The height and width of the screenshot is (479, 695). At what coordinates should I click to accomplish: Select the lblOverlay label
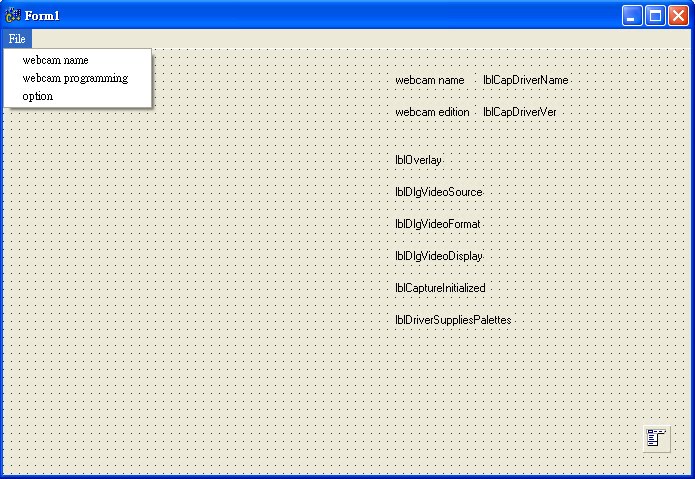coord(418,160)
